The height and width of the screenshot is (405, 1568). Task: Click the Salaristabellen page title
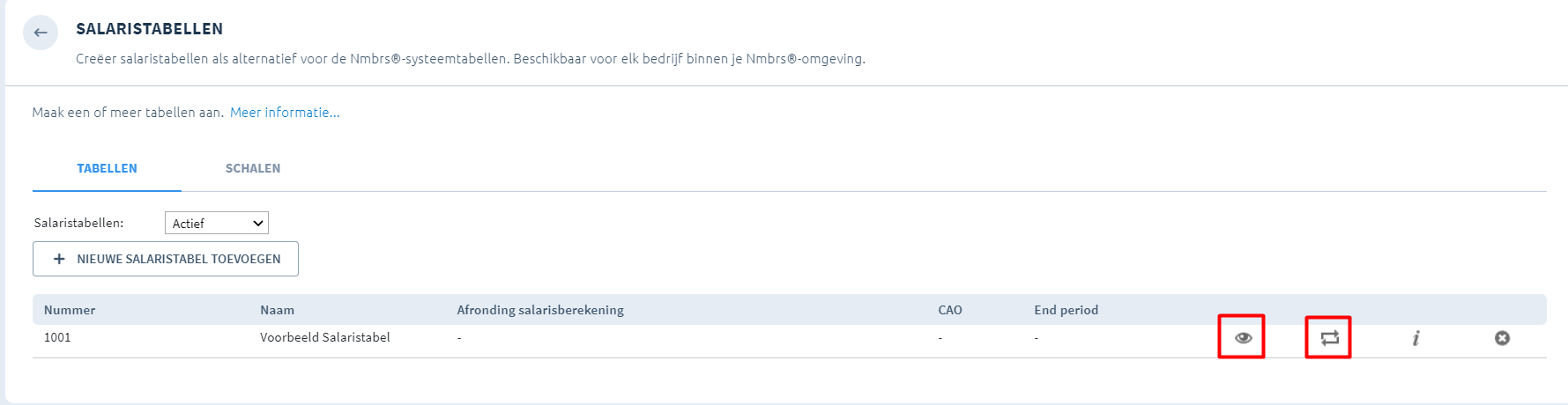point(149,29)
